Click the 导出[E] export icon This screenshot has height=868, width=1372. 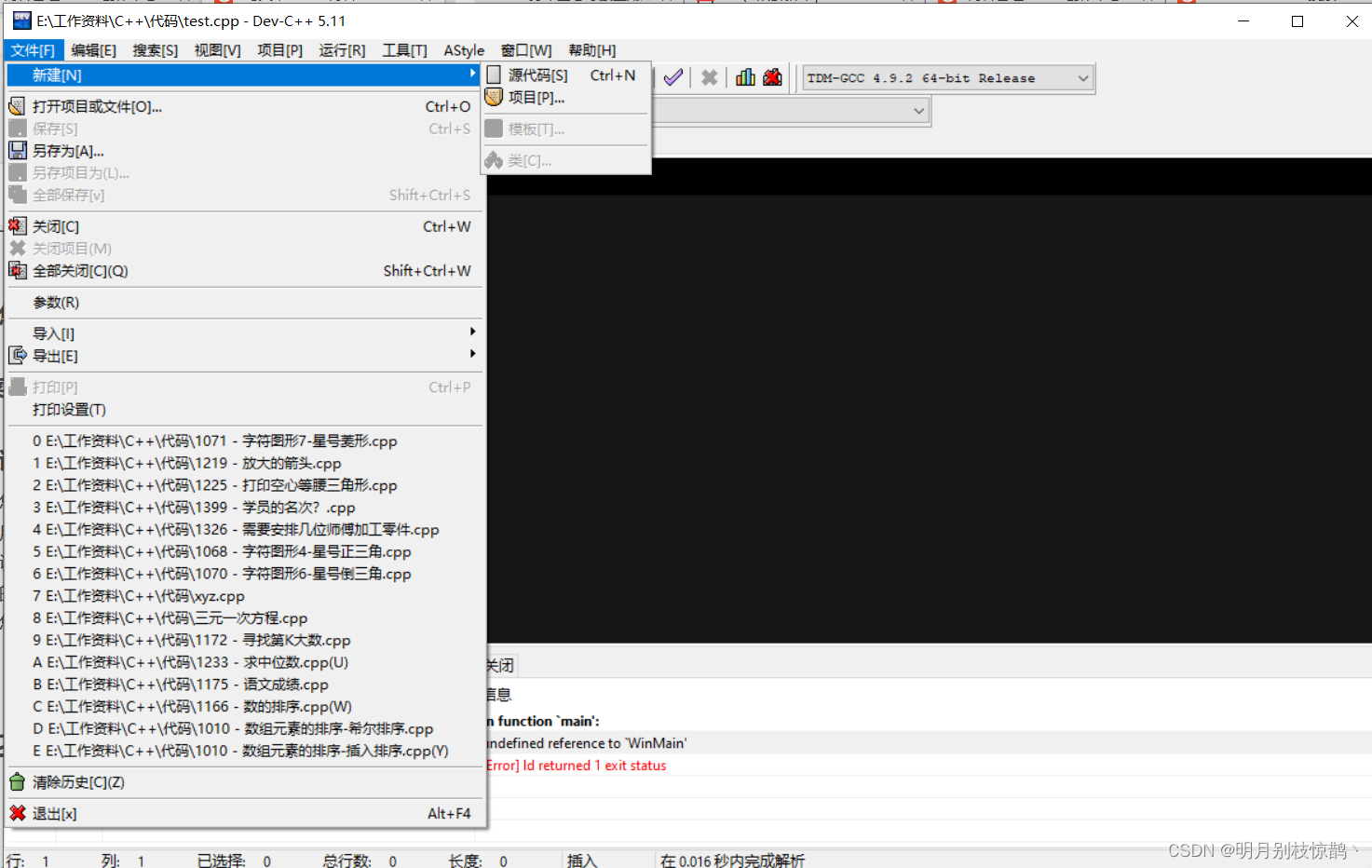17,355
